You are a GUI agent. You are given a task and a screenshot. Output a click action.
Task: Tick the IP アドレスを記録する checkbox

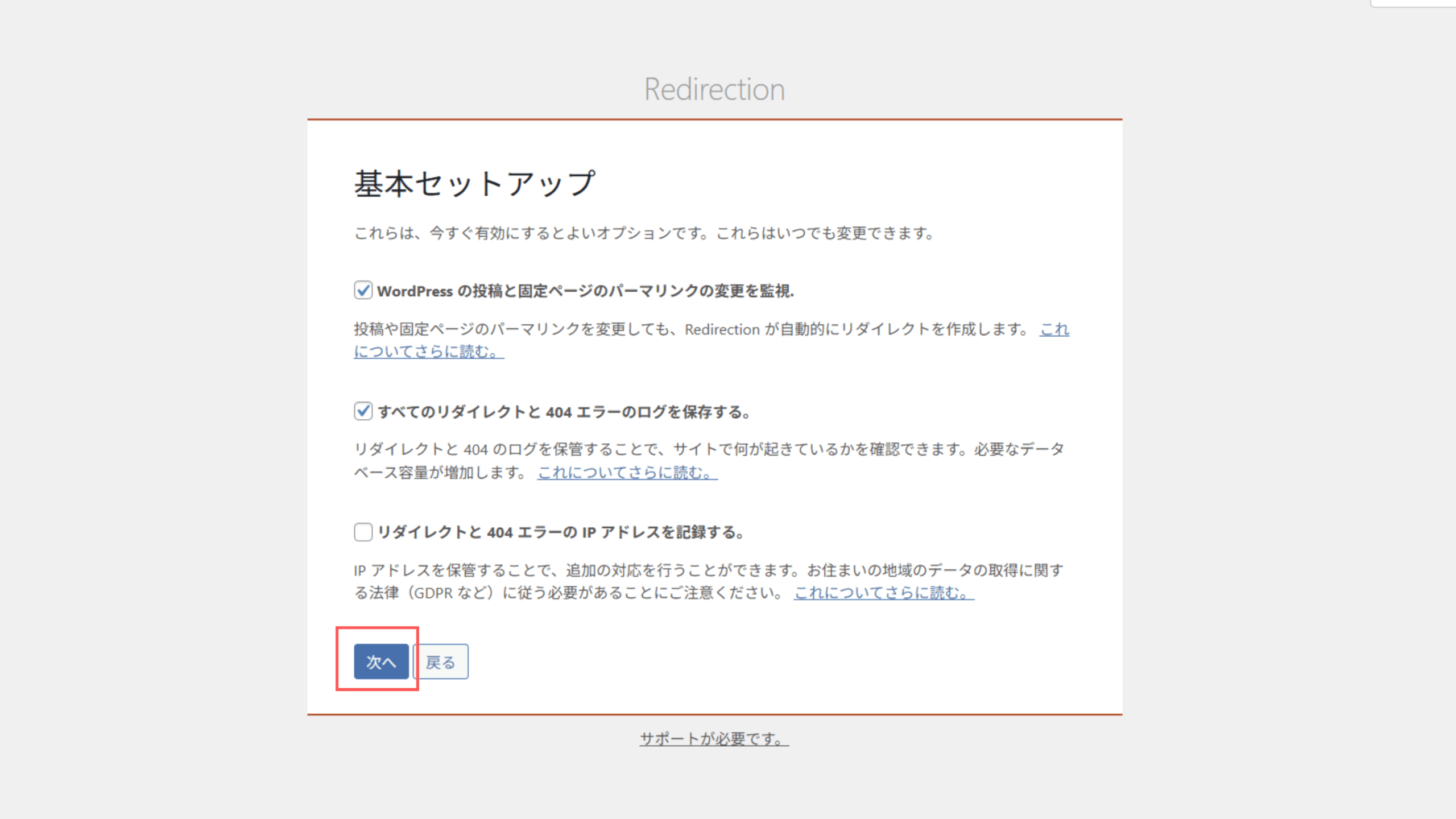click(x=363, y=532)
